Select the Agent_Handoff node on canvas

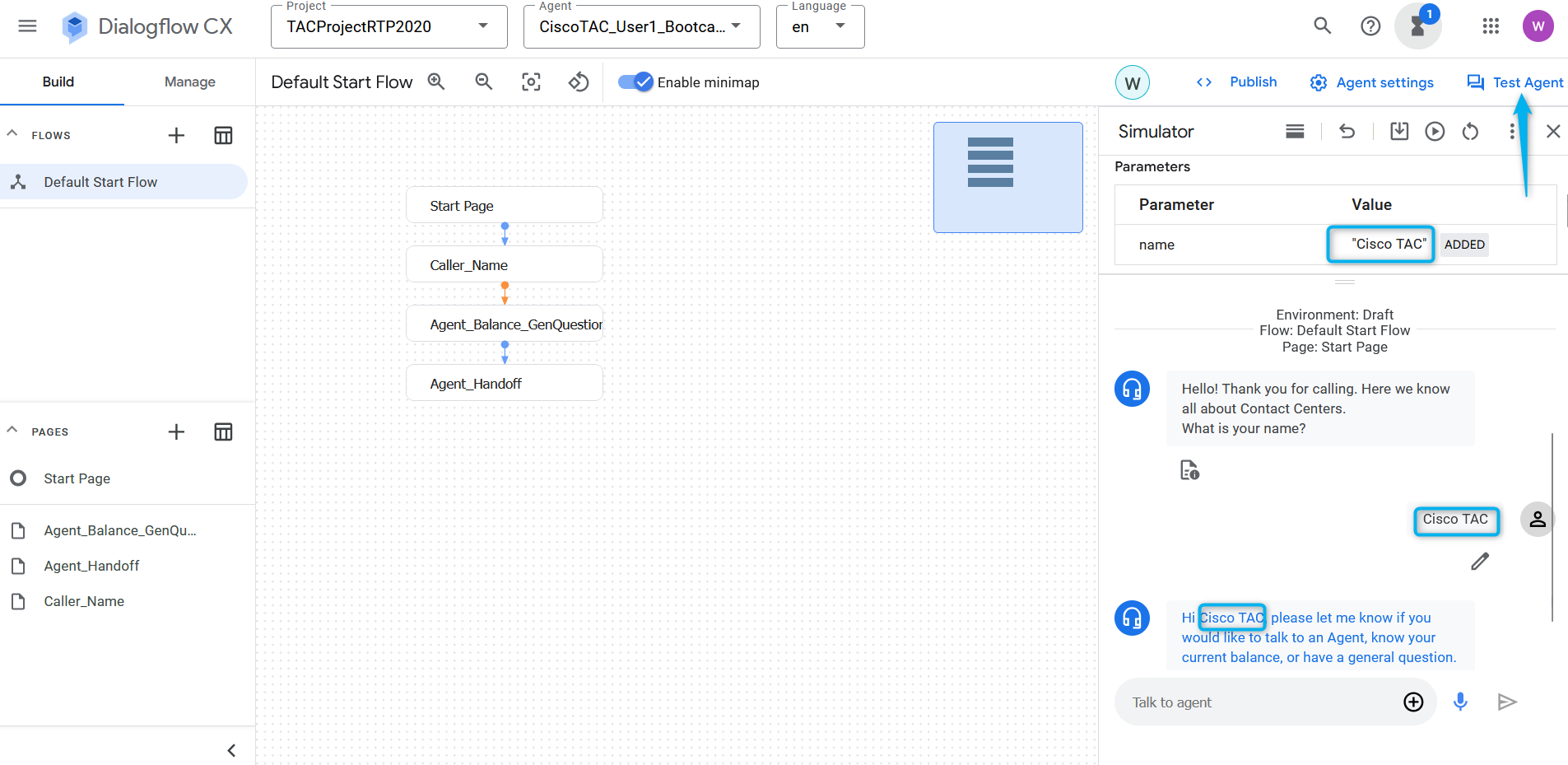pyautogui.click(x=505, y=383)
